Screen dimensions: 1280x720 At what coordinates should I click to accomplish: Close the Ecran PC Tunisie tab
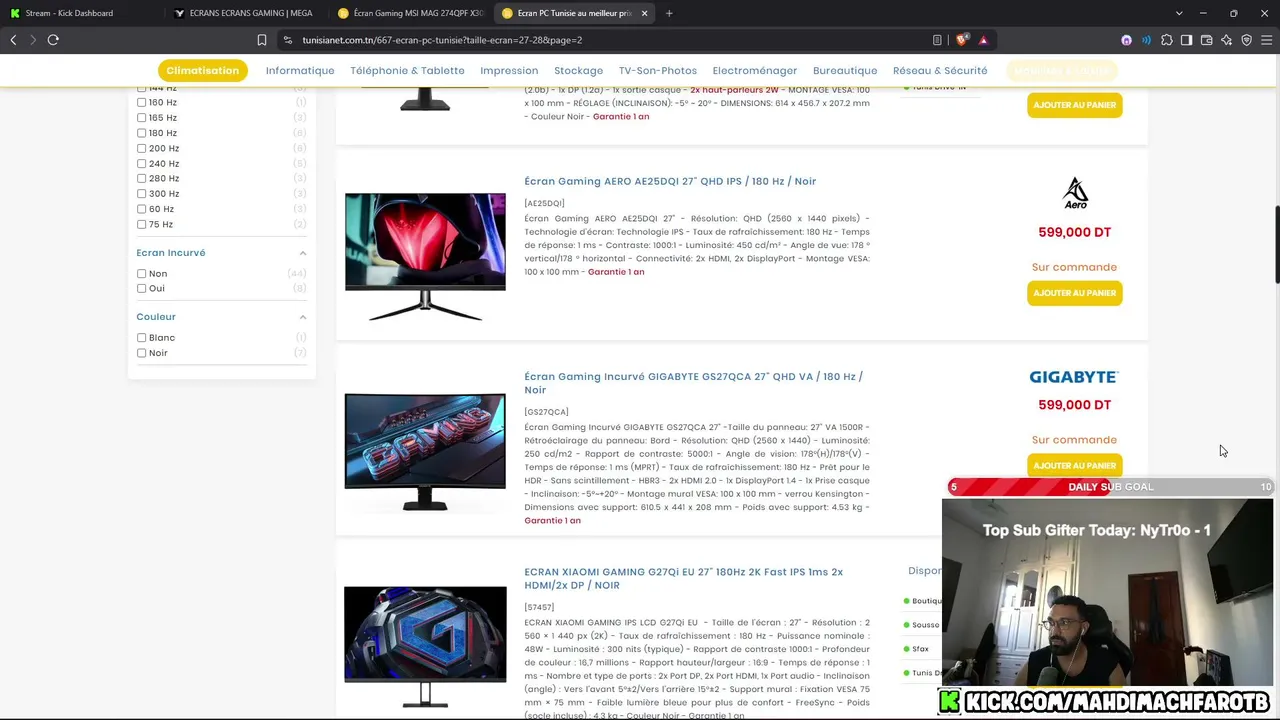coord(644,13)
